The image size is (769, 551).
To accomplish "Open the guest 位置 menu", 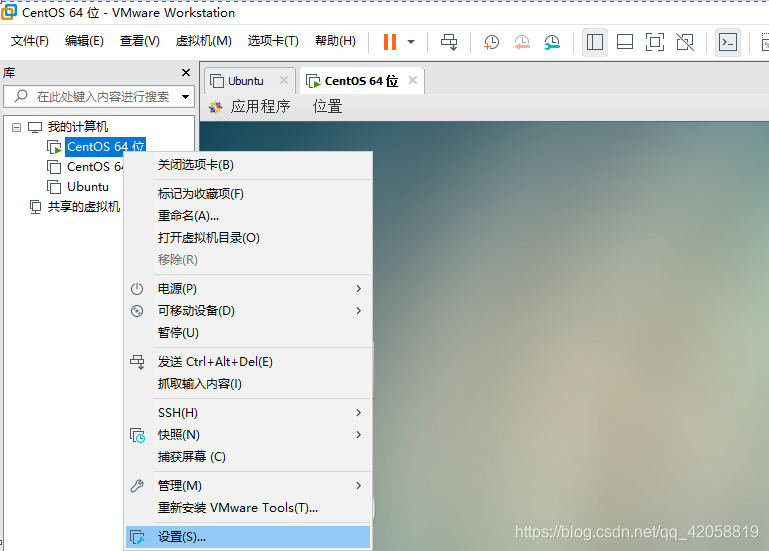I will [x=328, y=106].
